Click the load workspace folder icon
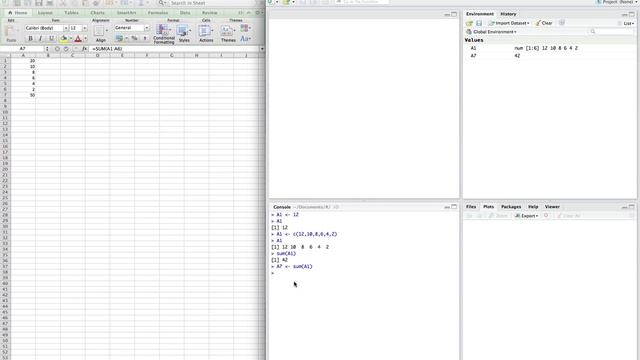The width and height of the screenshot is (640, 360). tap(469, 23)
